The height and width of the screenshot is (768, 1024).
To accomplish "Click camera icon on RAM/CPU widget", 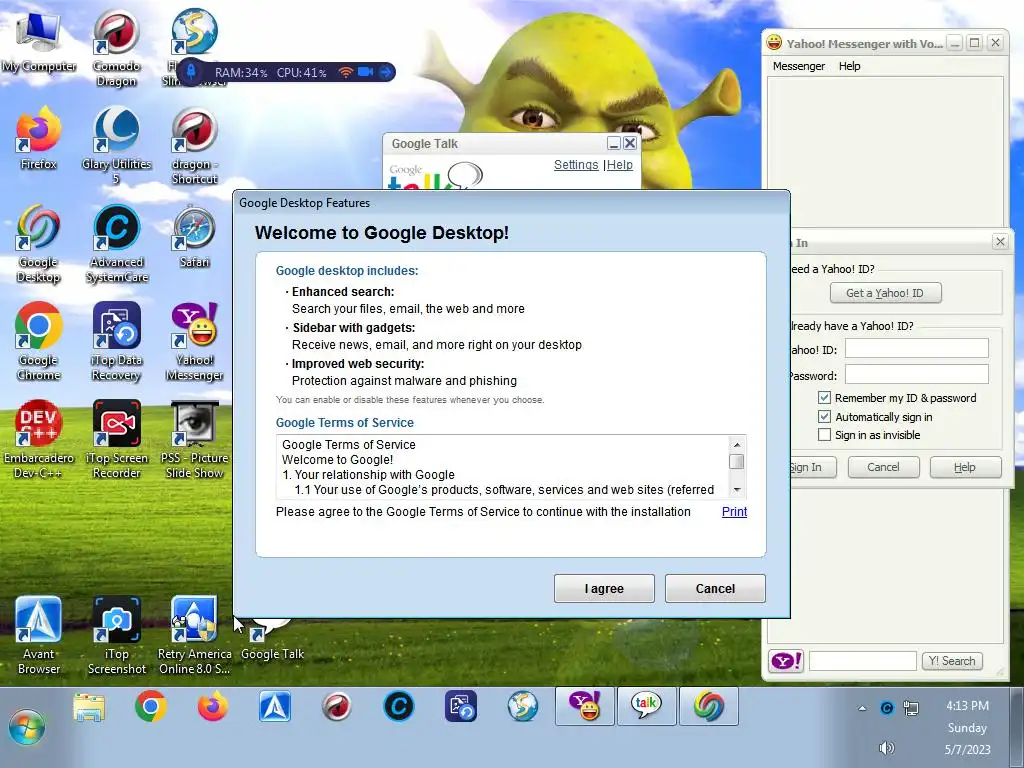I will tap(366, 72).
